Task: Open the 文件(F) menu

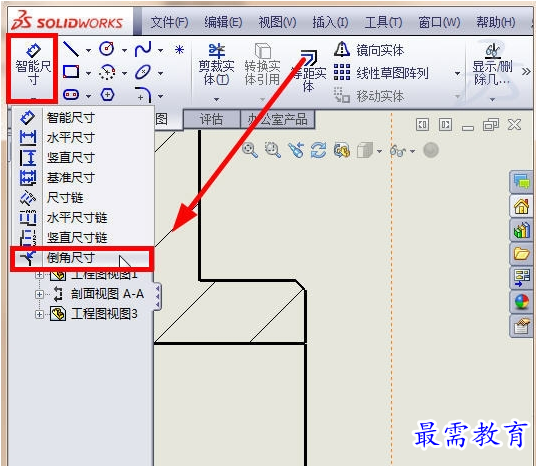Action: [170, 23]
